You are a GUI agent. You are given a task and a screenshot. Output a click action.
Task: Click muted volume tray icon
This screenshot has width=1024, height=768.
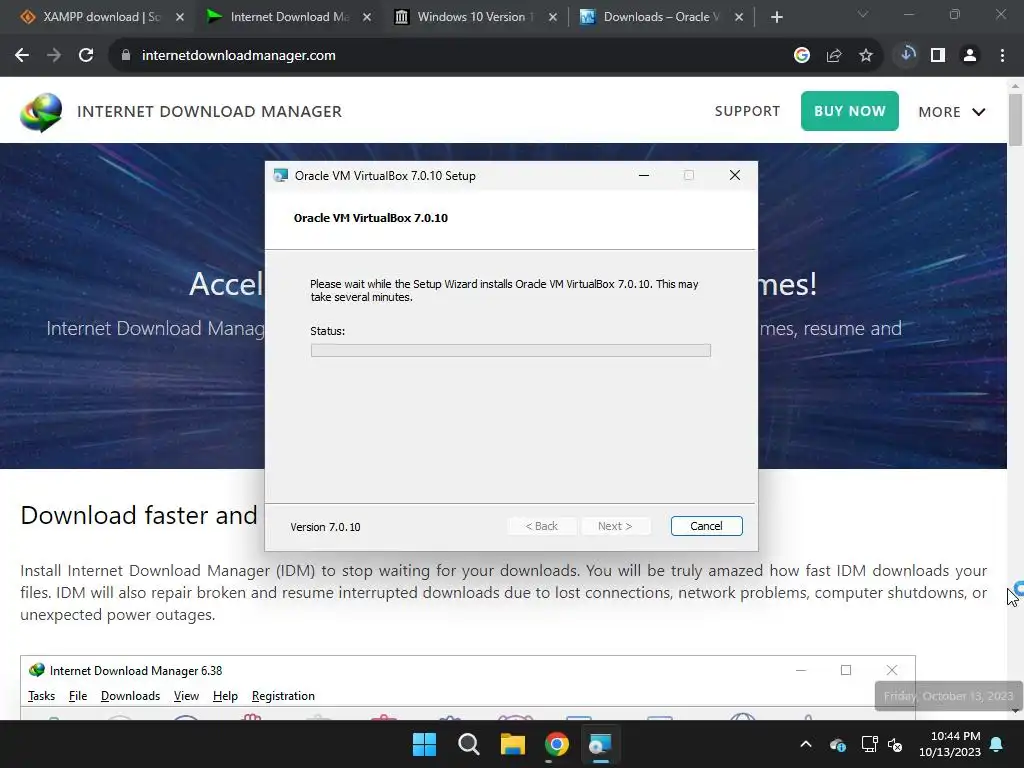coord(895,744)
